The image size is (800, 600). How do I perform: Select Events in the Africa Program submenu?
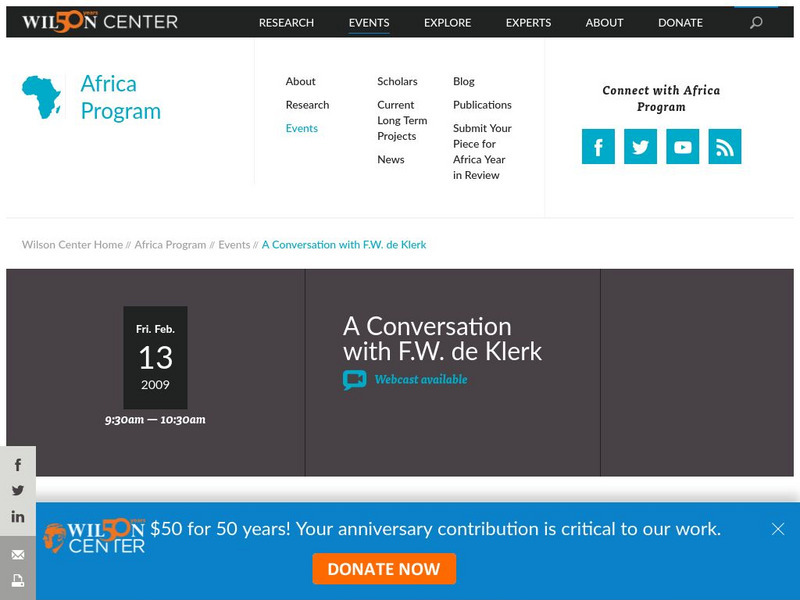pos(301,128)
